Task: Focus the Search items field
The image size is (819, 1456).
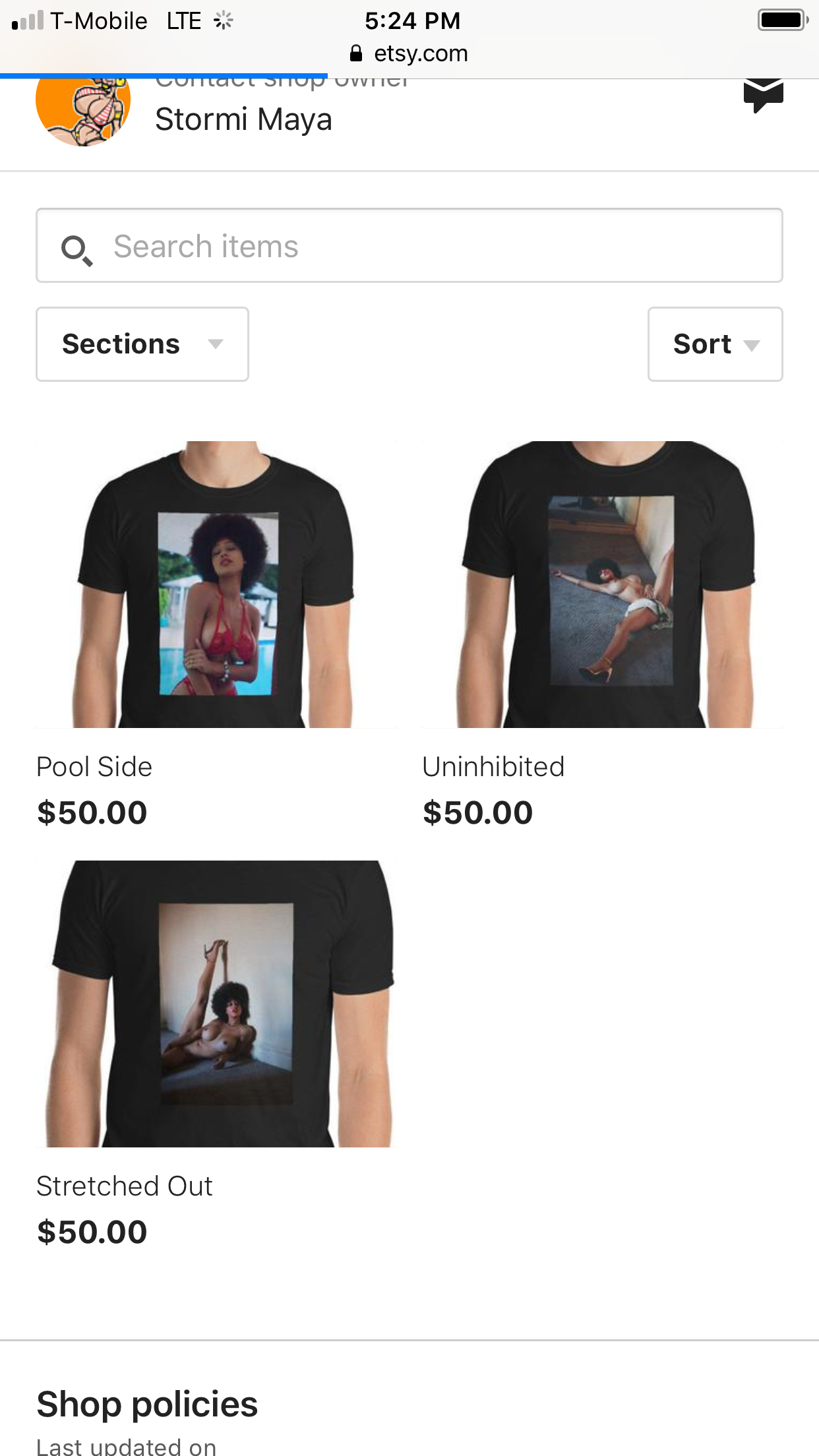Action: click(x=409, y=245)
